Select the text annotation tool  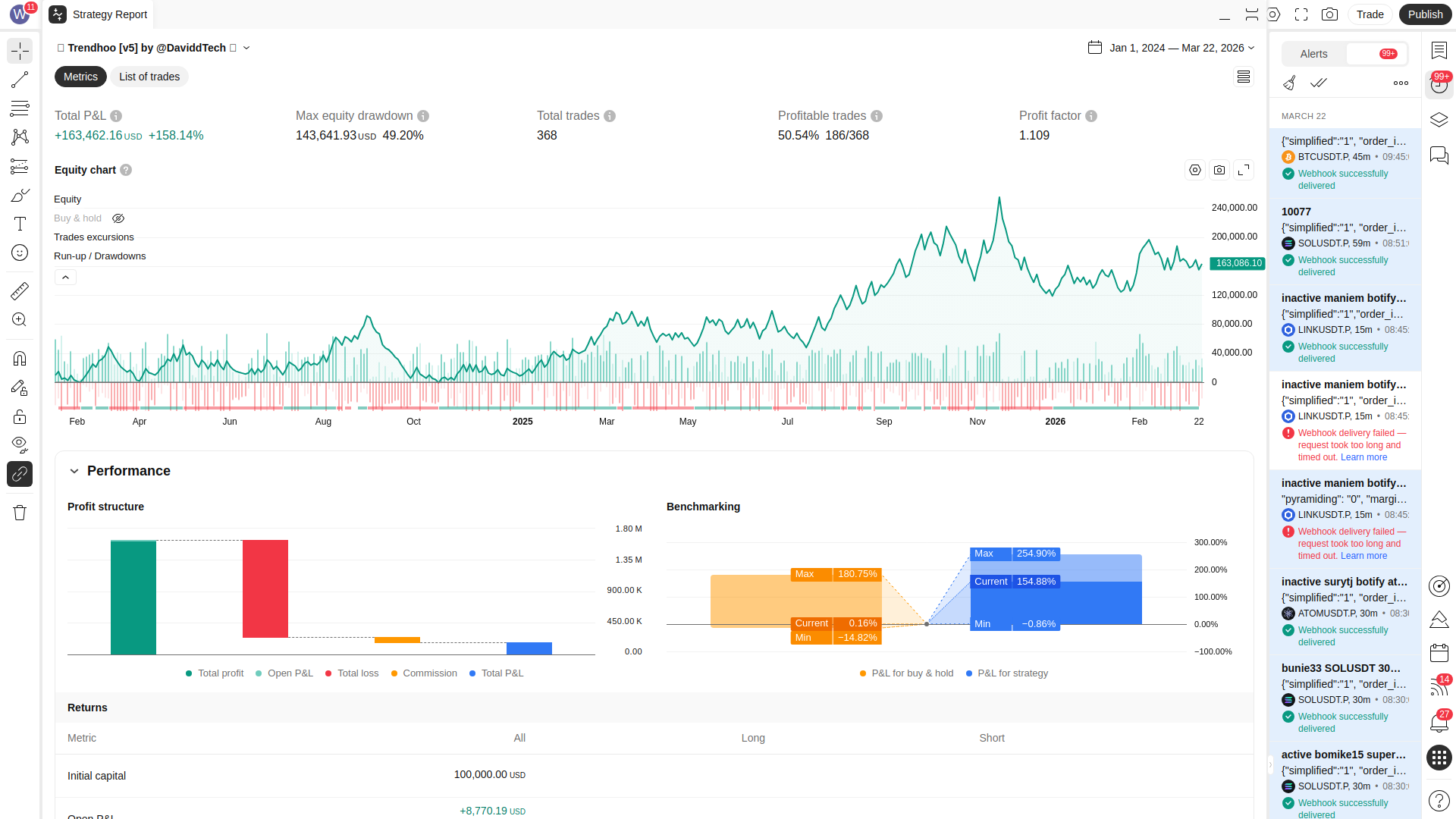click(x=20, y=224)
